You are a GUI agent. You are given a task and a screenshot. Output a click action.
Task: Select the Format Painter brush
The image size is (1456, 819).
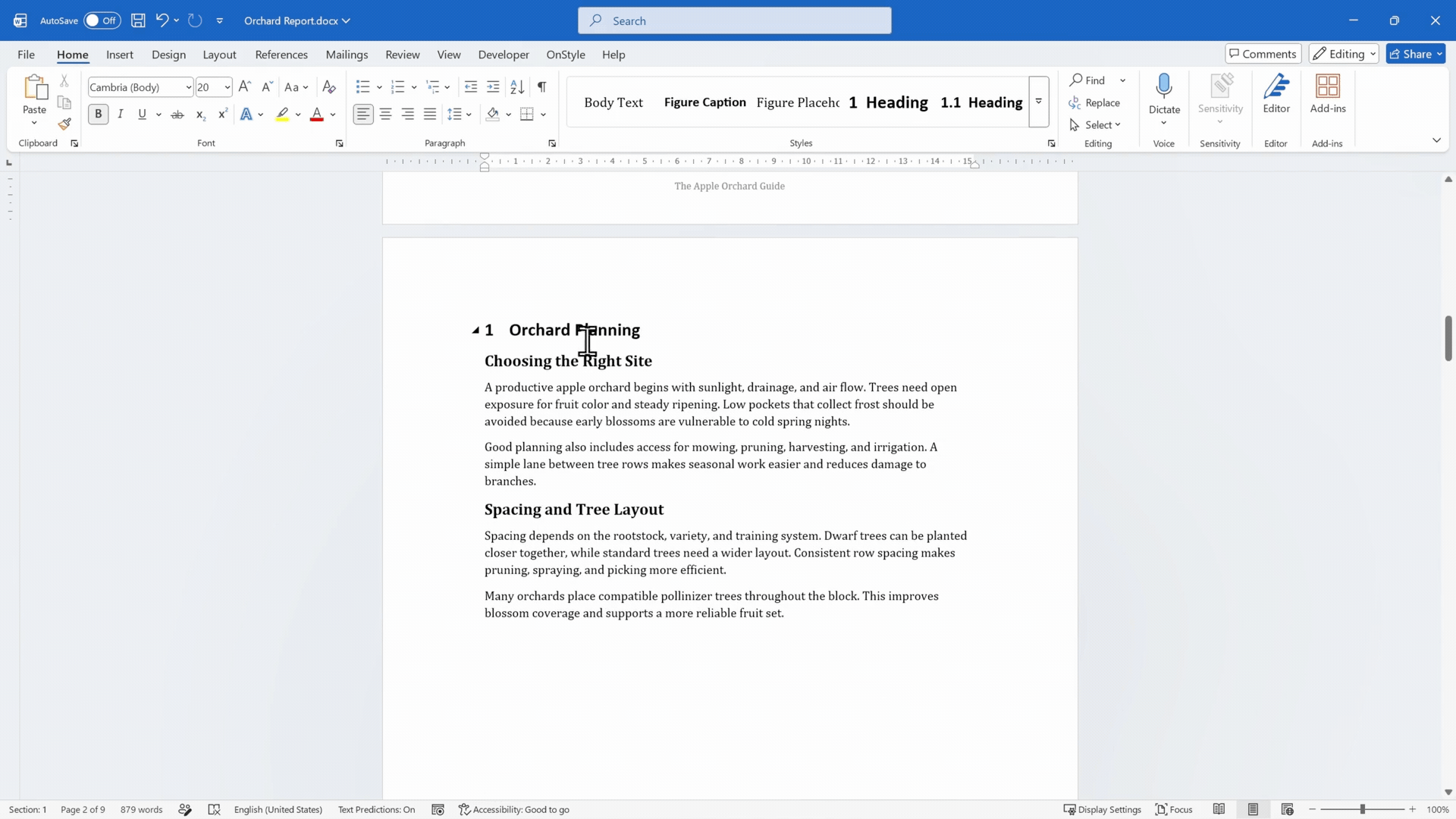(64, 124)
